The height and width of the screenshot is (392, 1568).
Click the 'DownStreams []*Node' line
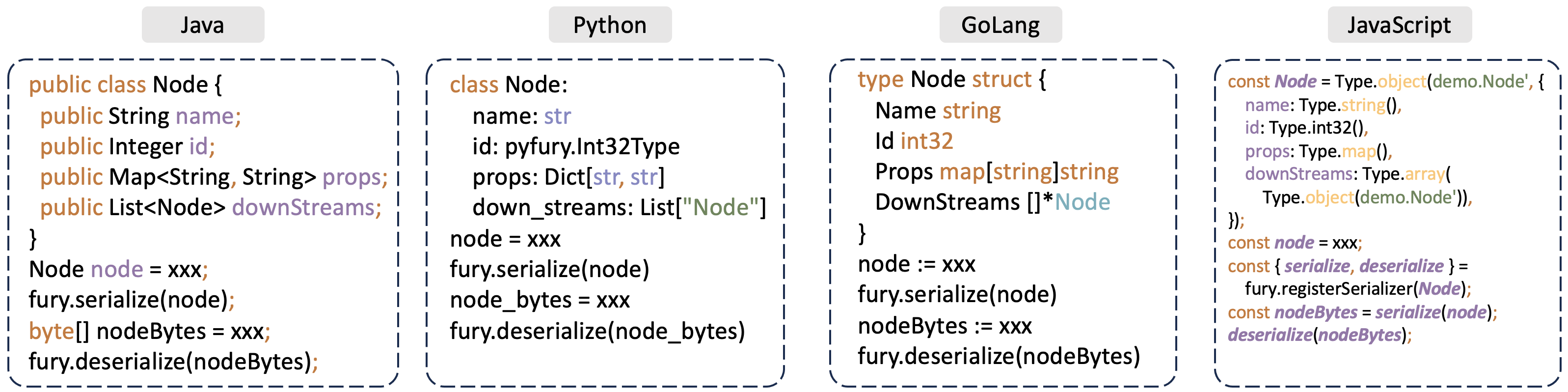(992, 202)
